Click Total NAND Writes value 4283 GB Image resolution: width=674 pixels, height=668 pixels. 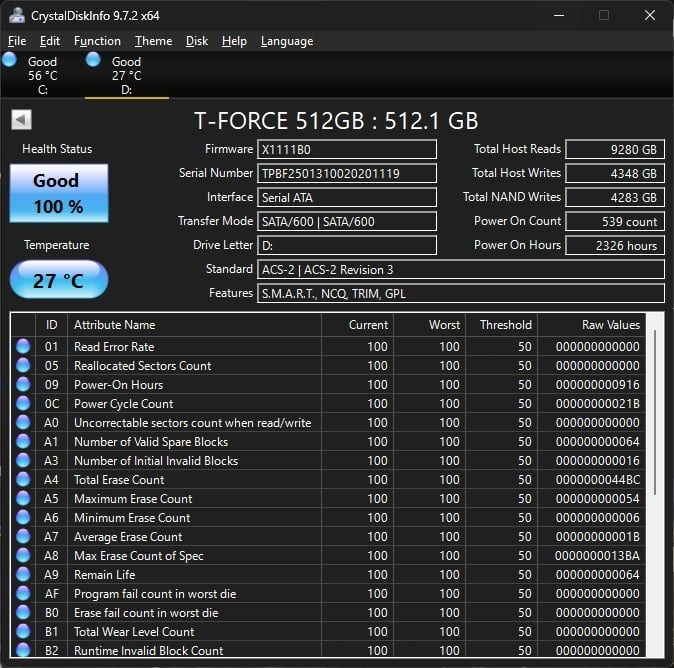(615, 197)
